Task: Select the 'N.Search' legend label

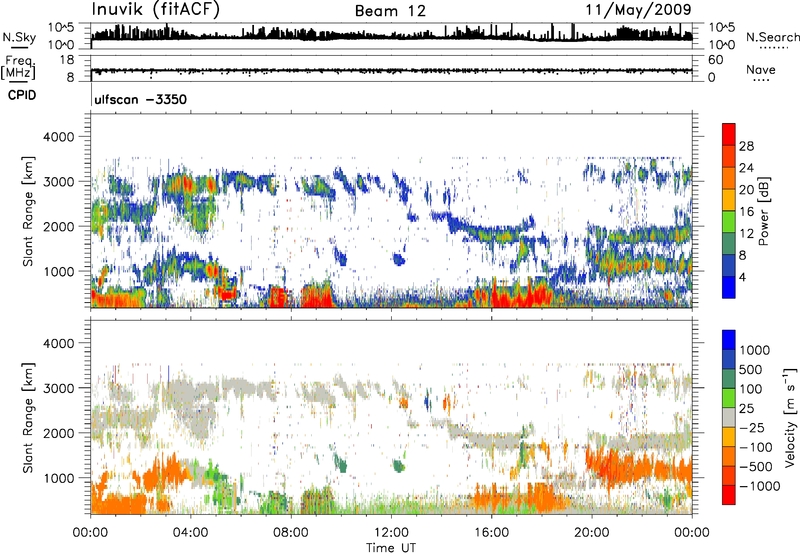Action: [x=772, y=37]
